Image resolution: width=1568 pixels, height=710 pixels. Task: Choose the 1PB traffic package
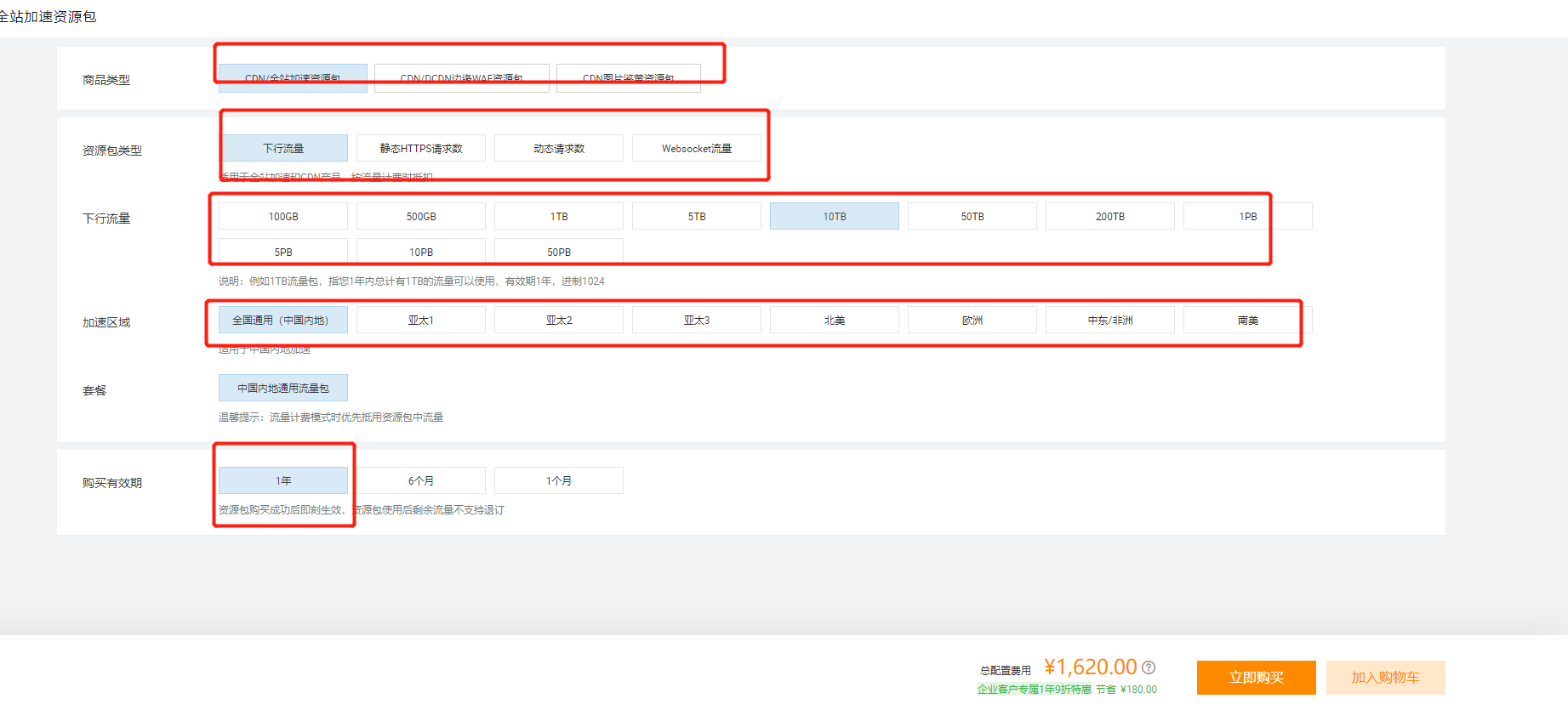pyautogui.click(x=1247, y=217)
